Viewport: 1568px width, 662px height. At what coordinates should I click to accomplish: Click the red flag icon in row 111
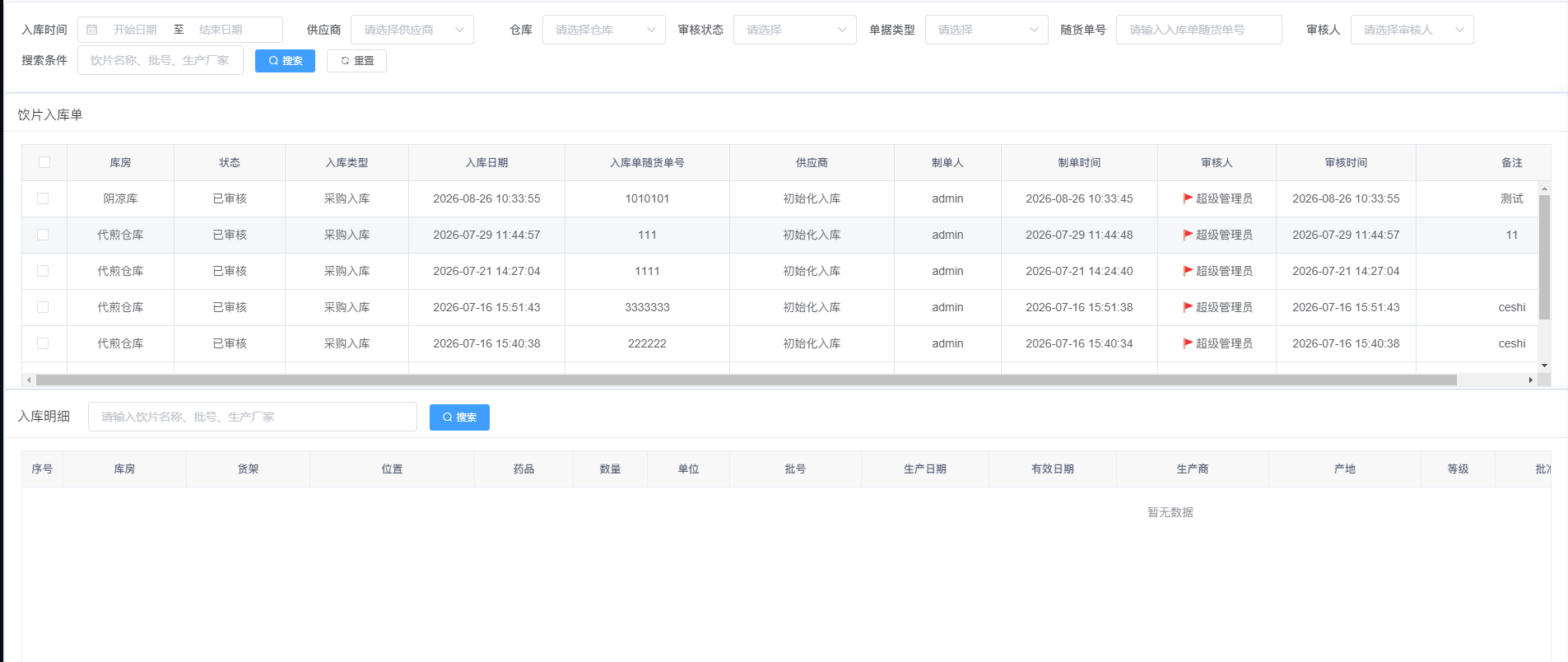click(x=1188, y=235)
